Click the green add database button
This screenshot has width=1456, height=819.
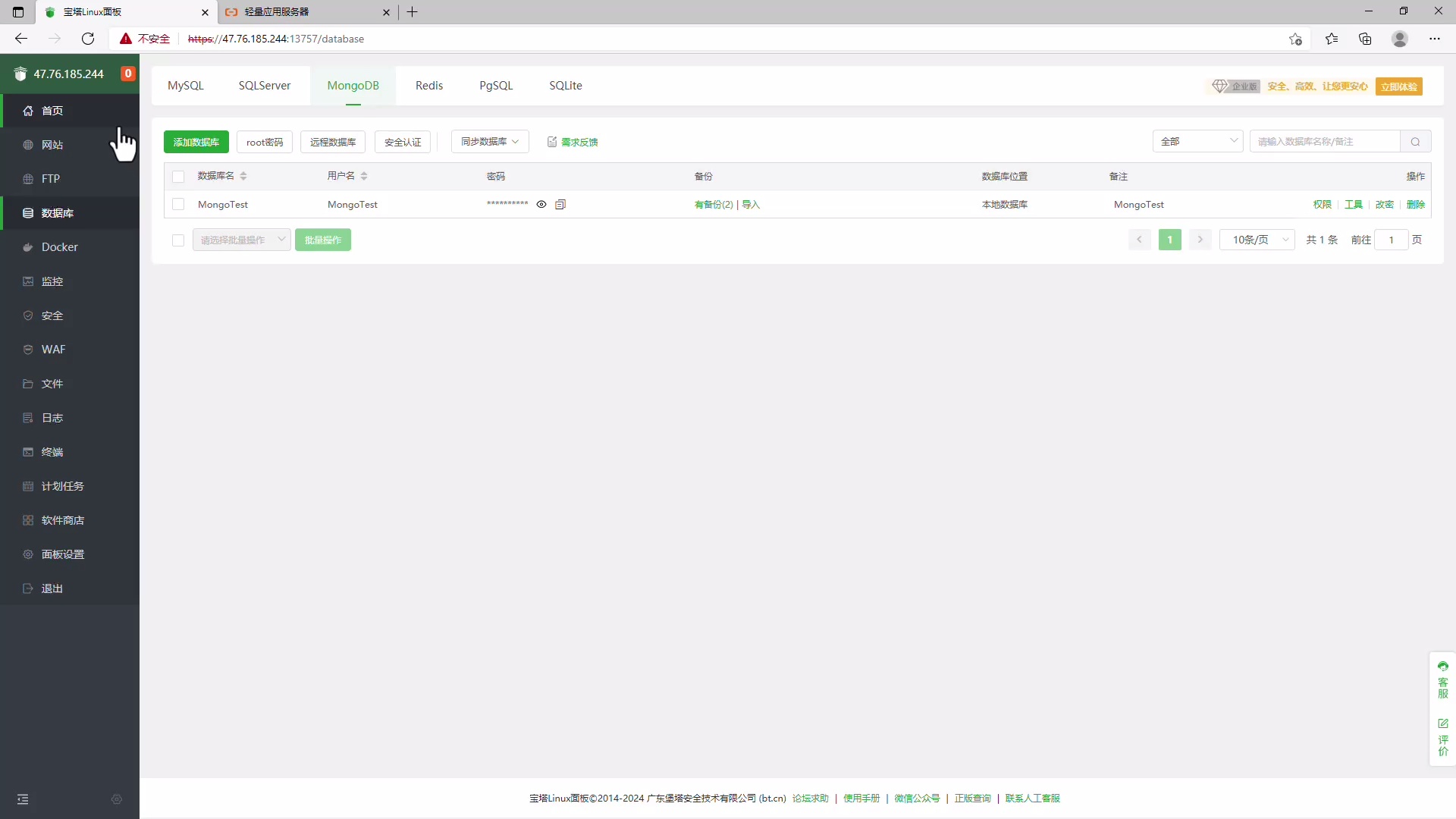tap(196, 142)
